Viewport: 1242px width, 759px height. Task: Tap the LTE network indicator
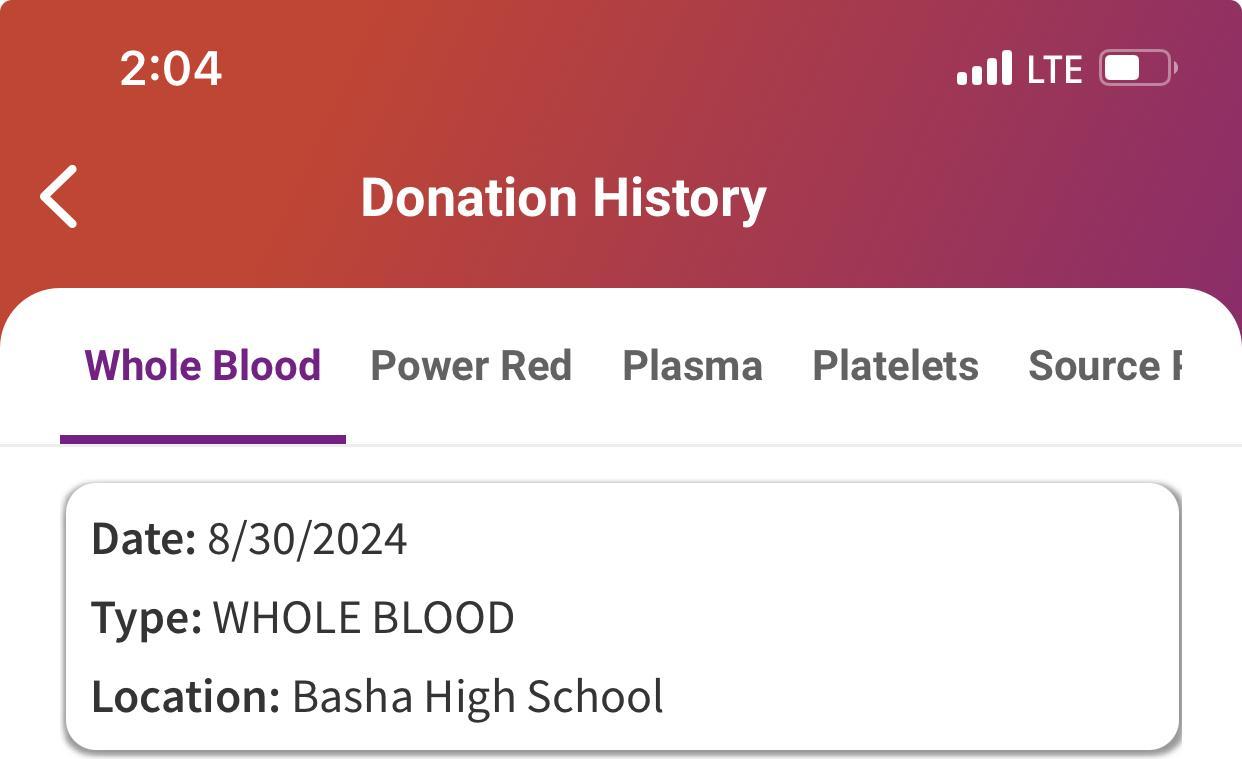click(1054, 70)
